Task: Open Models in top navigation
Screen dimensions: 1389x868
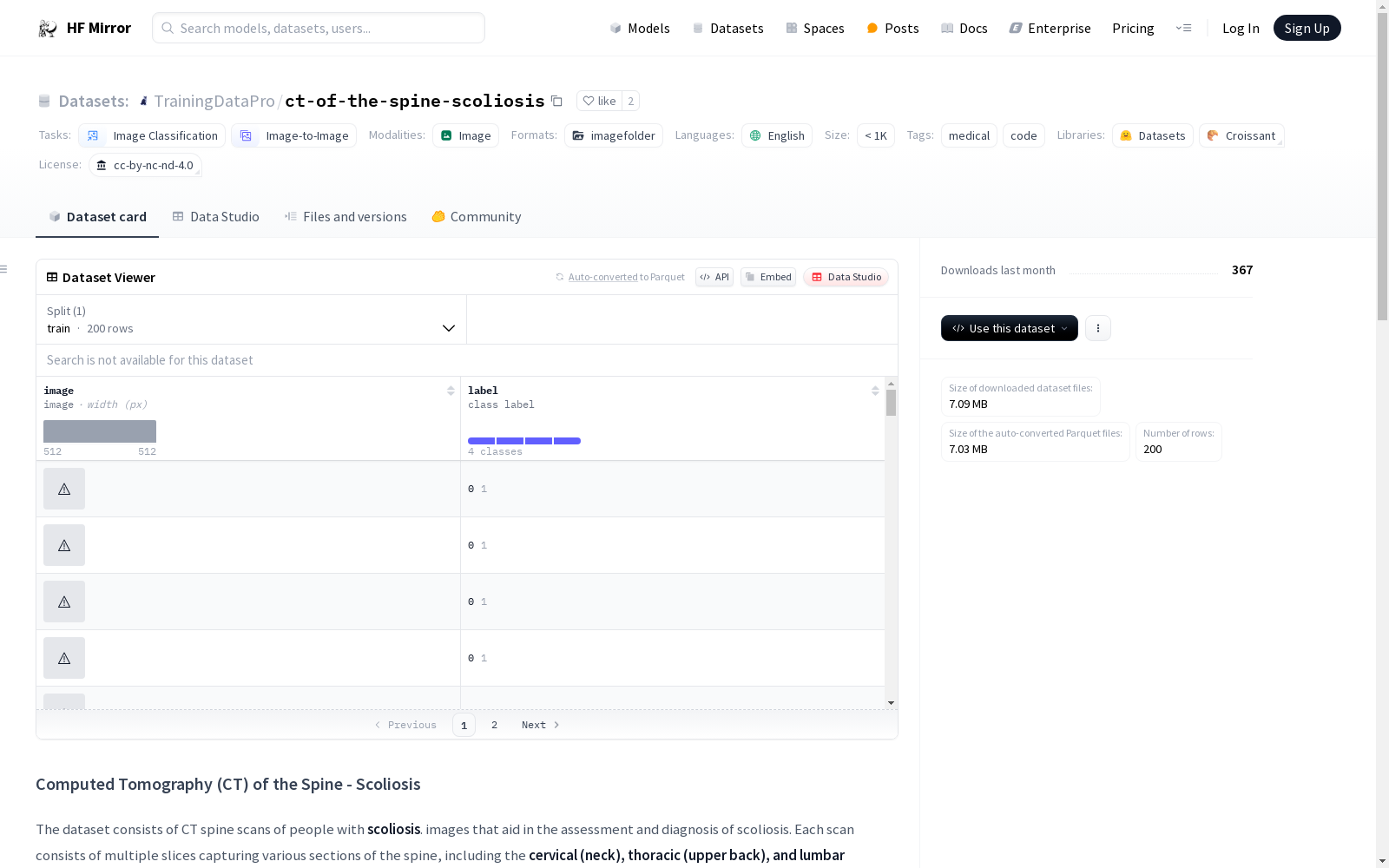Action: pyautogui.click(x=640, y=28)
